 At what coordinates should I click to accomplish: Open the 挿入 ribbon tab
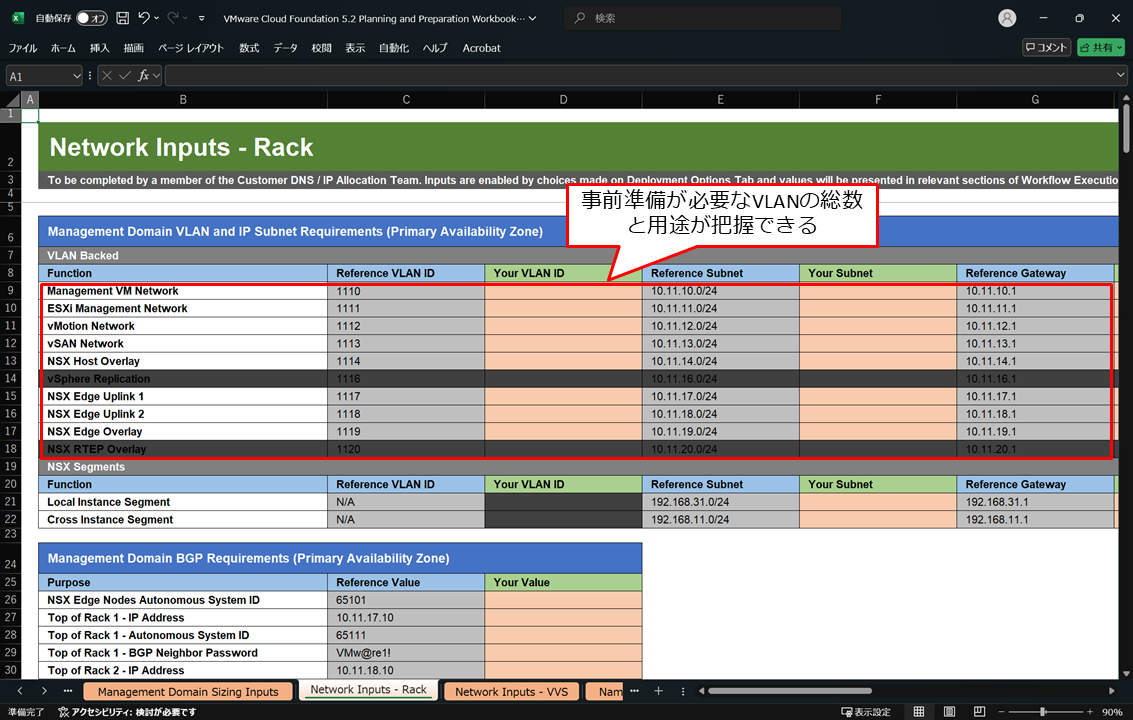(100, 48)
